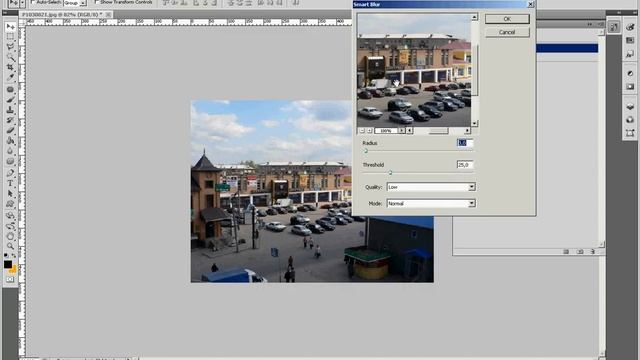Swap foreground and background colors
This screenshot has width=640, height=360.
pos(14,256)
